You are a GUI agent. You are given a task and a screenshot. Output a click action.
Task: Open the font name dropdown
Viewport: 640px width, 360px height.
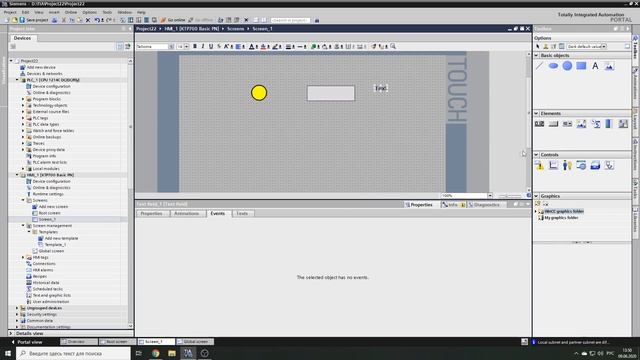[171, 47]
